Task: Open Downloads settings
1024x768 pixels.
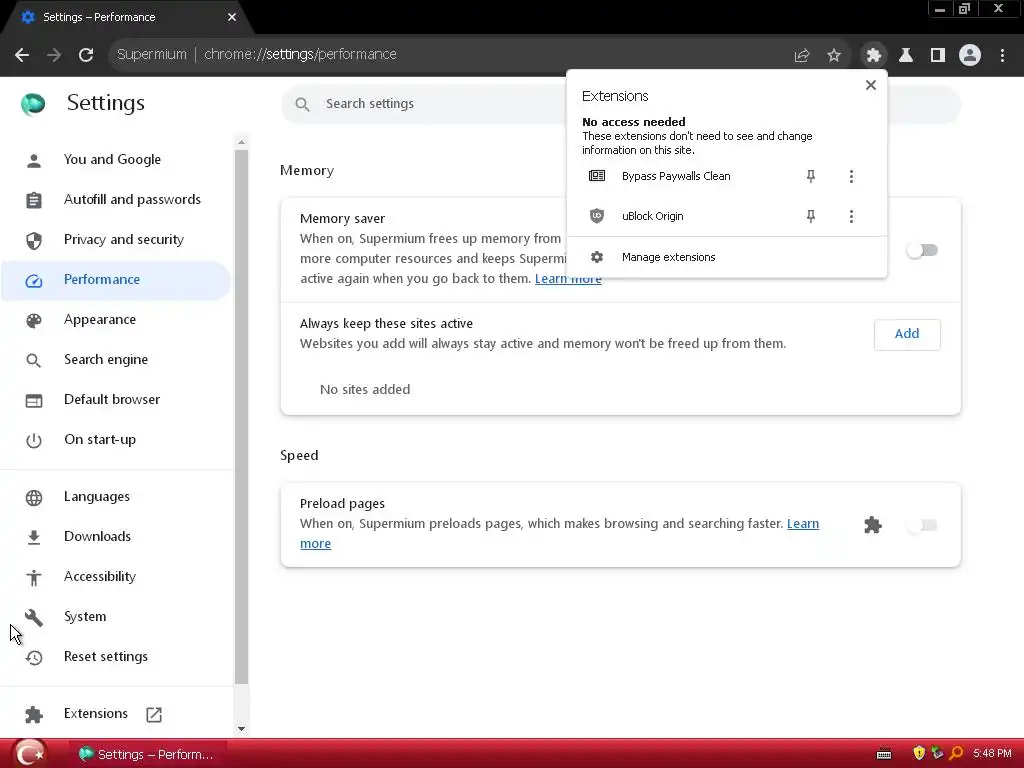Action: 115,537
